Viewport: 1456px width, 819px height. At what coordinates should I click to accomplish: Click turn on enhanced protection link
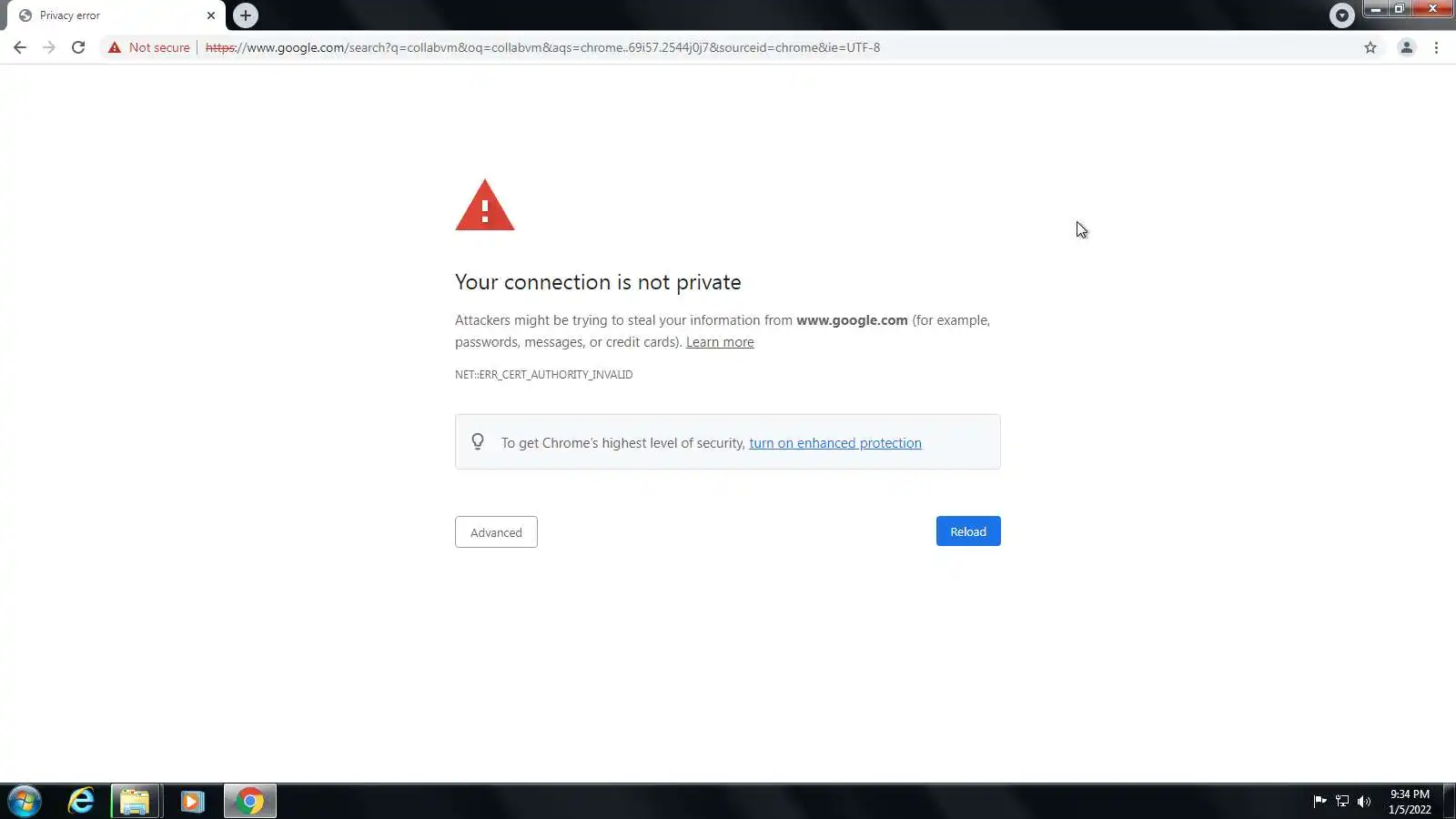tap(835, 443)
